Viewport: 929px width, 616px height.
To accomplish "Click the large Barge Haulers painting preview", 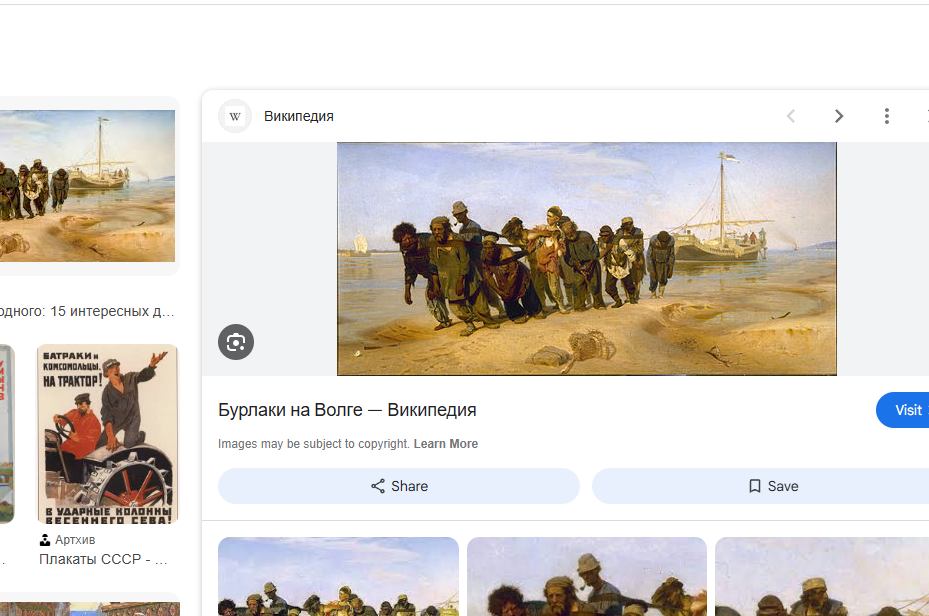I will tap(586, 258).
